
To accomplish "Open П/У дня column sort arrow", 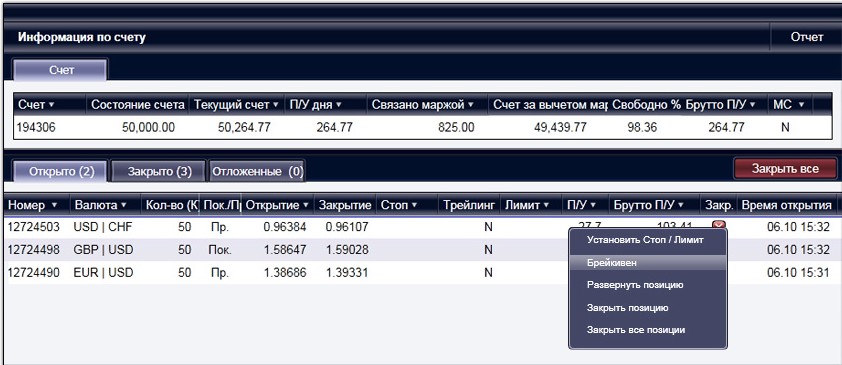I will coord(338,105).
